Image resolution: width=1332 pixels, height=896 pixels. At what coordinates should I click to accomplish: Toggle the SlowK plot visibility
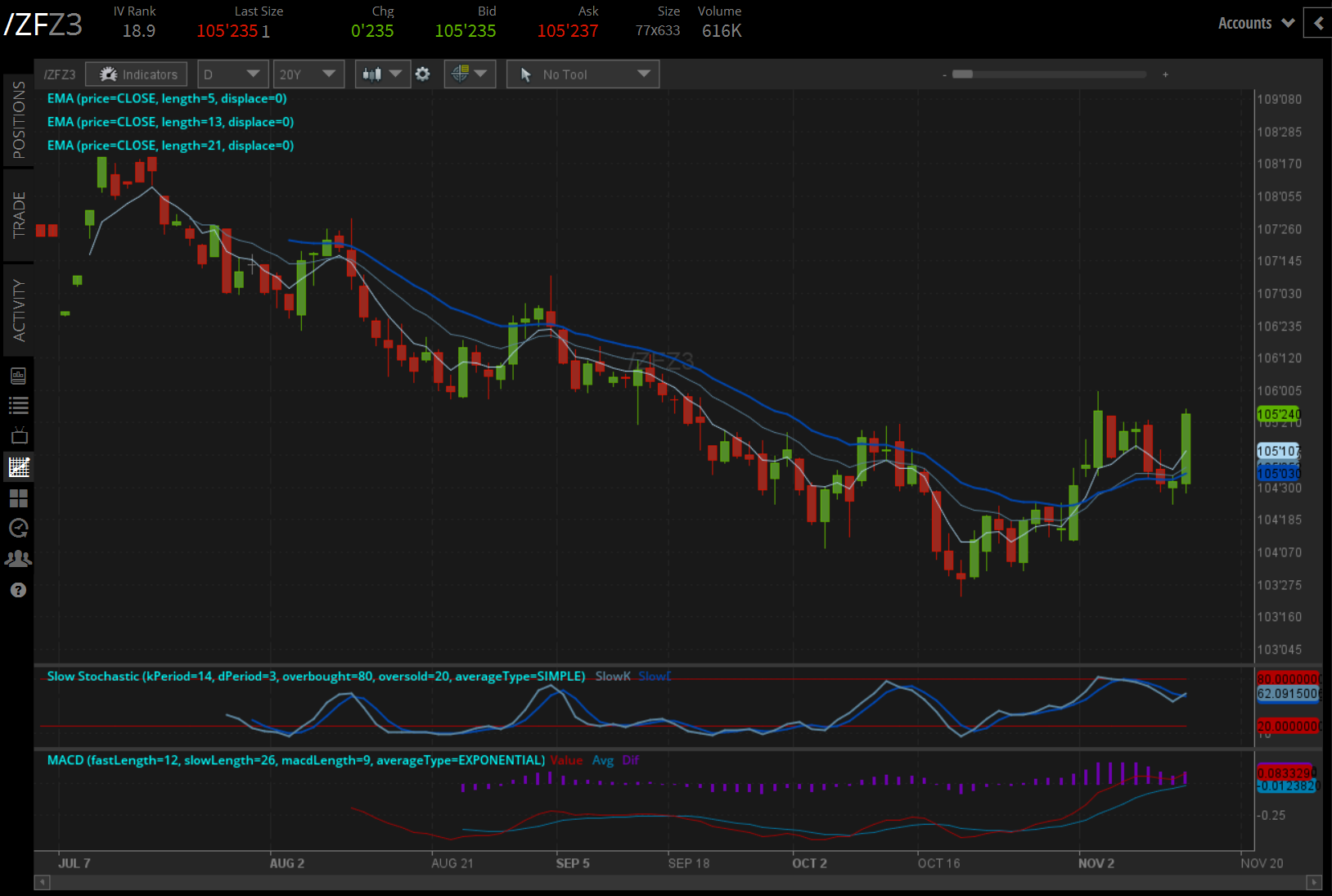pyautogui.click(x=612, y=677)
